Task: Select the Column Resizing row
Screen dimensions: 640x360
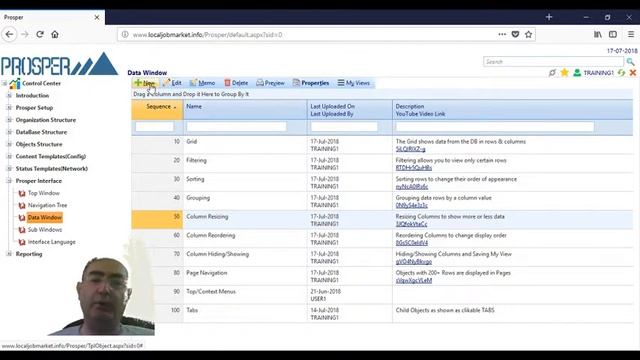Action: tap(382, 220)
